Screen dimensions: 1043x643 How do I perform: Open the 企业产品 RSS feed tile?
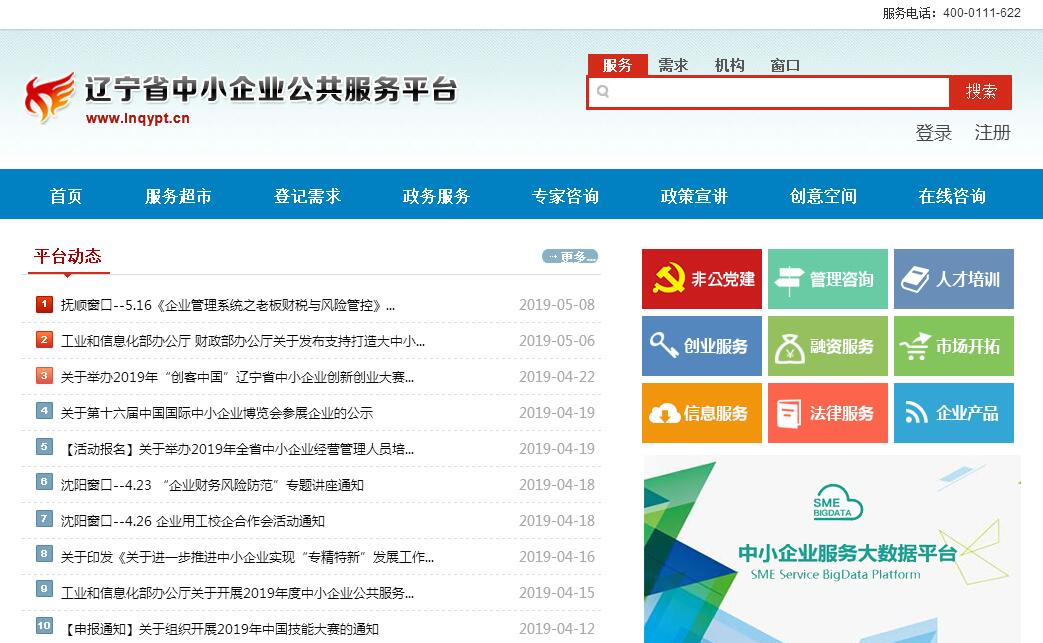coord(953,413)
